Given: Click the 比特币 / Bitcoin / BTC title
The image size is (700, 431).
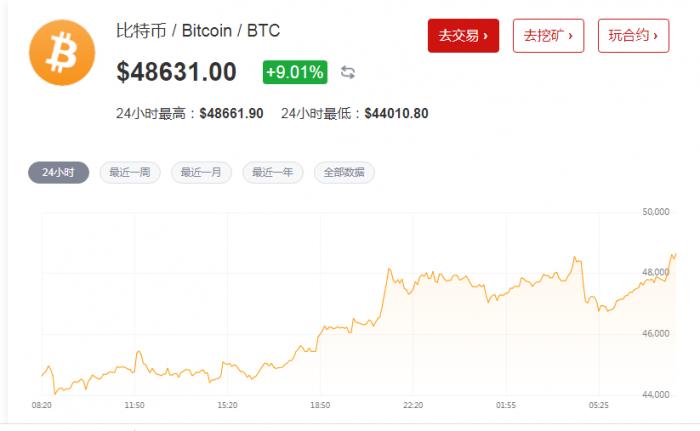Looking at the screenshot, I should (198, 31).
